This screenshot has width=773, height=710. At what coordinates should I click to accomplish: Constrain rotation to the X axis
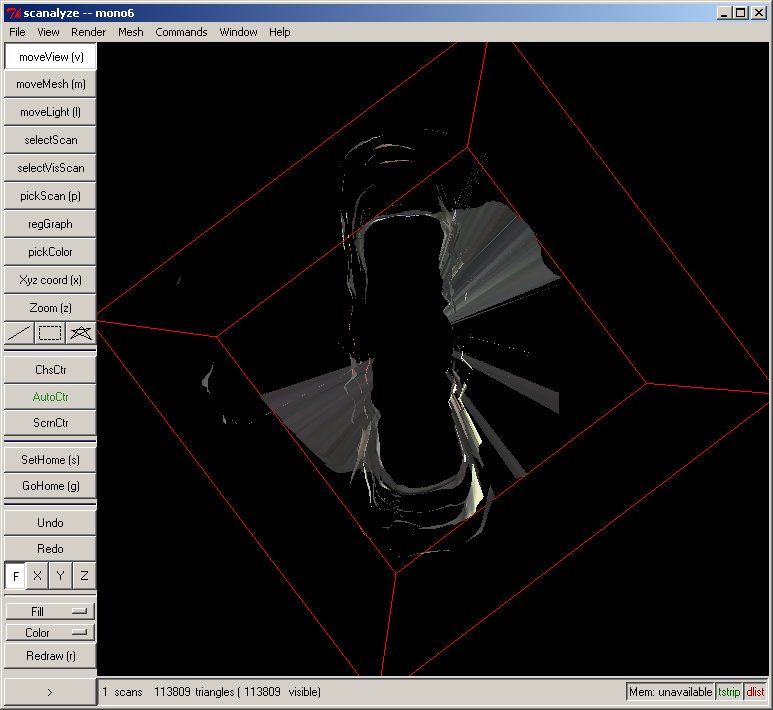(37, 576)
